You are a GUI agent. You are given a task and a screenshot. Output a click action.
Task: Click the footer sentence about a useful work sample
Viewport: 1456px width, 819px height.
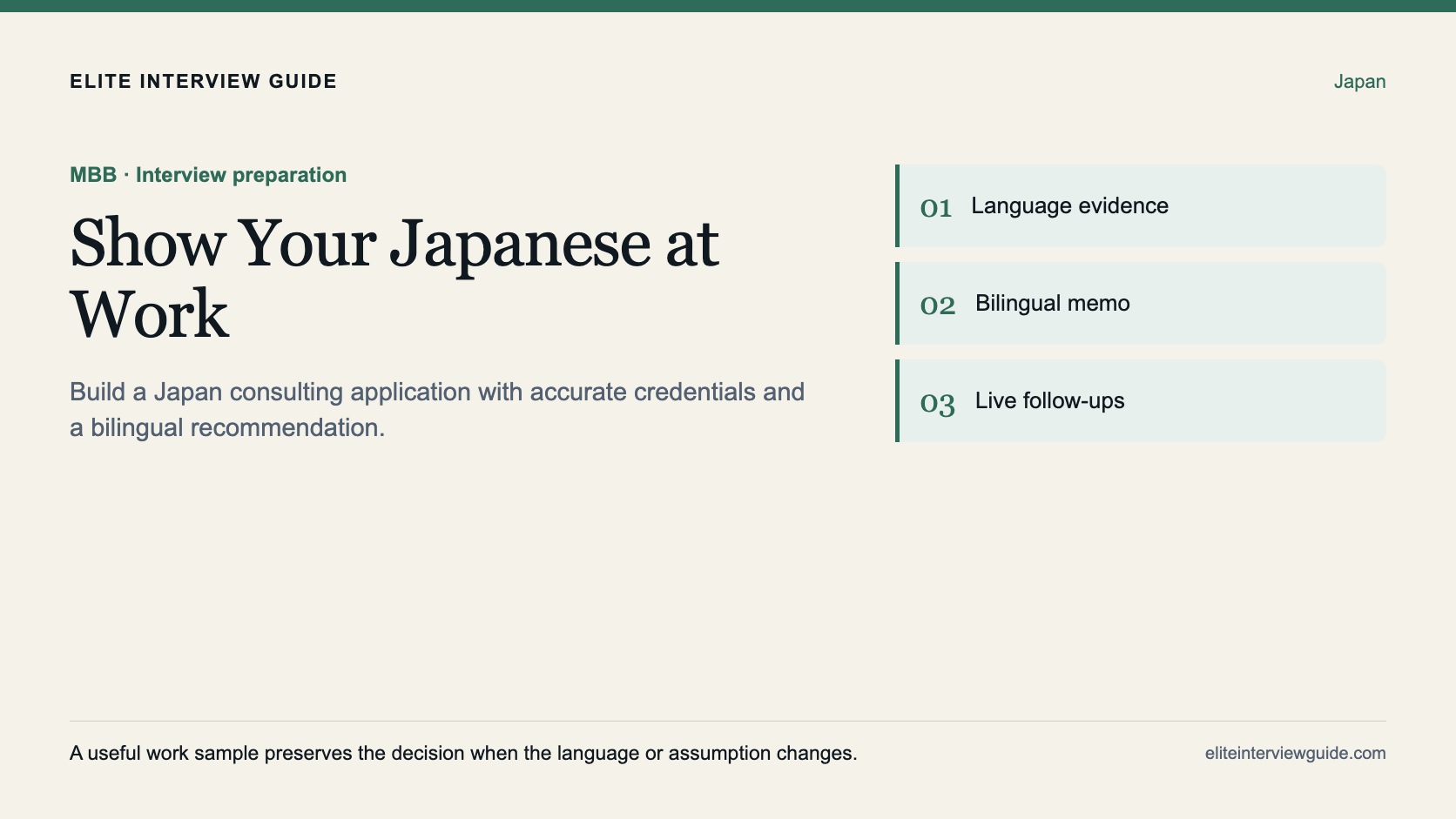point(463,753)
